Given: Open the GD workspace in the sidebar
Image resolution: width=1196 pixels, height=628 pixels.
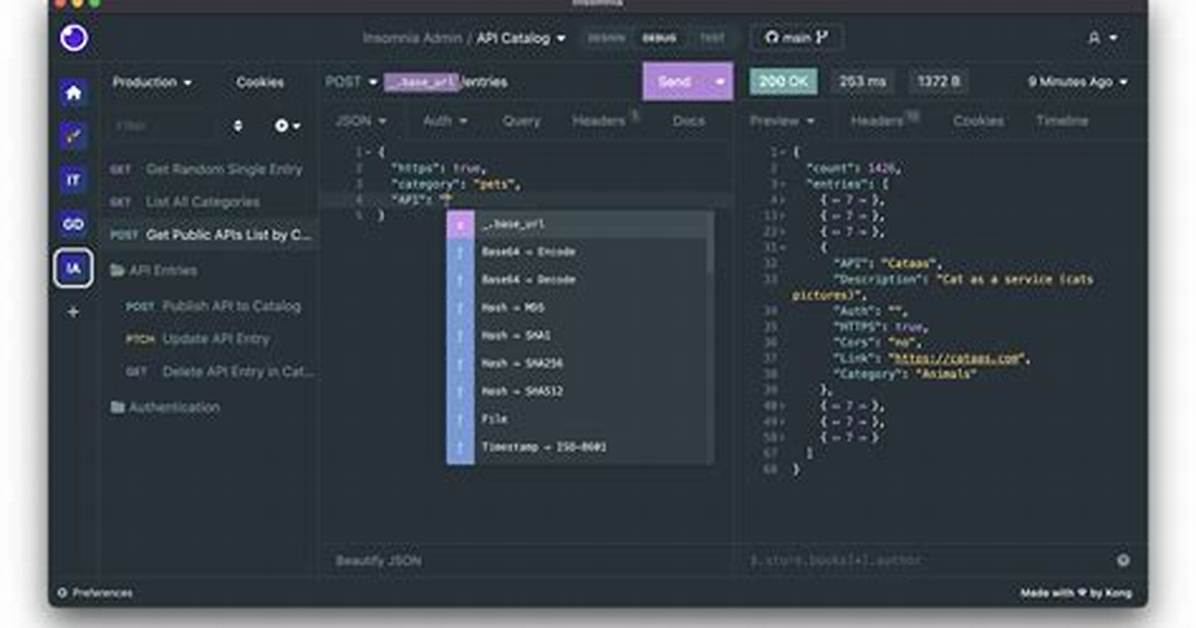Looking at the screenshot, I should point(73,224).
